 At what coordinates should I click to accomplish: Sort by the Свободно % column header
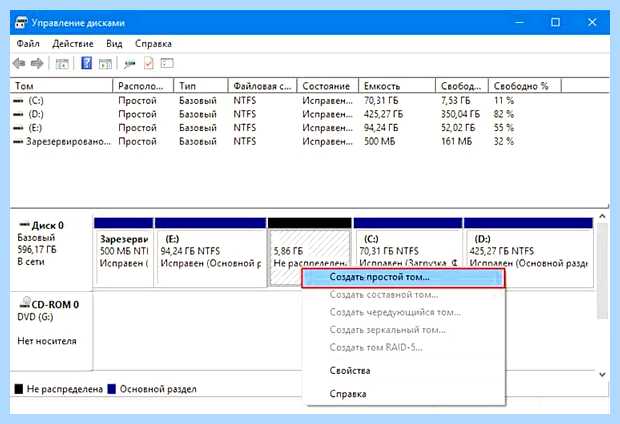(525, 86)
